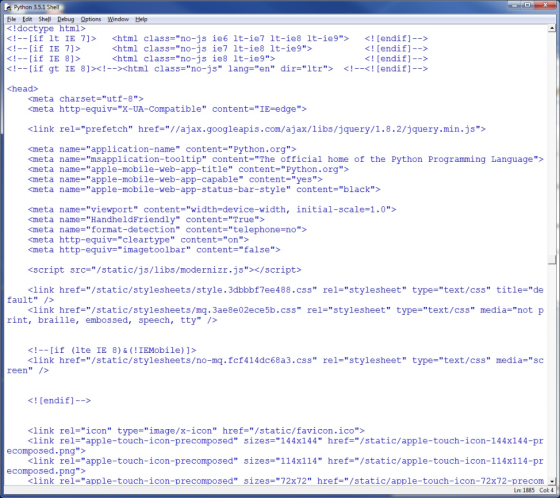This screenshot has height=498, width=560.
Task: Click the apple-mobile-web-app-title meta line
Action: [x=188, y=169]
